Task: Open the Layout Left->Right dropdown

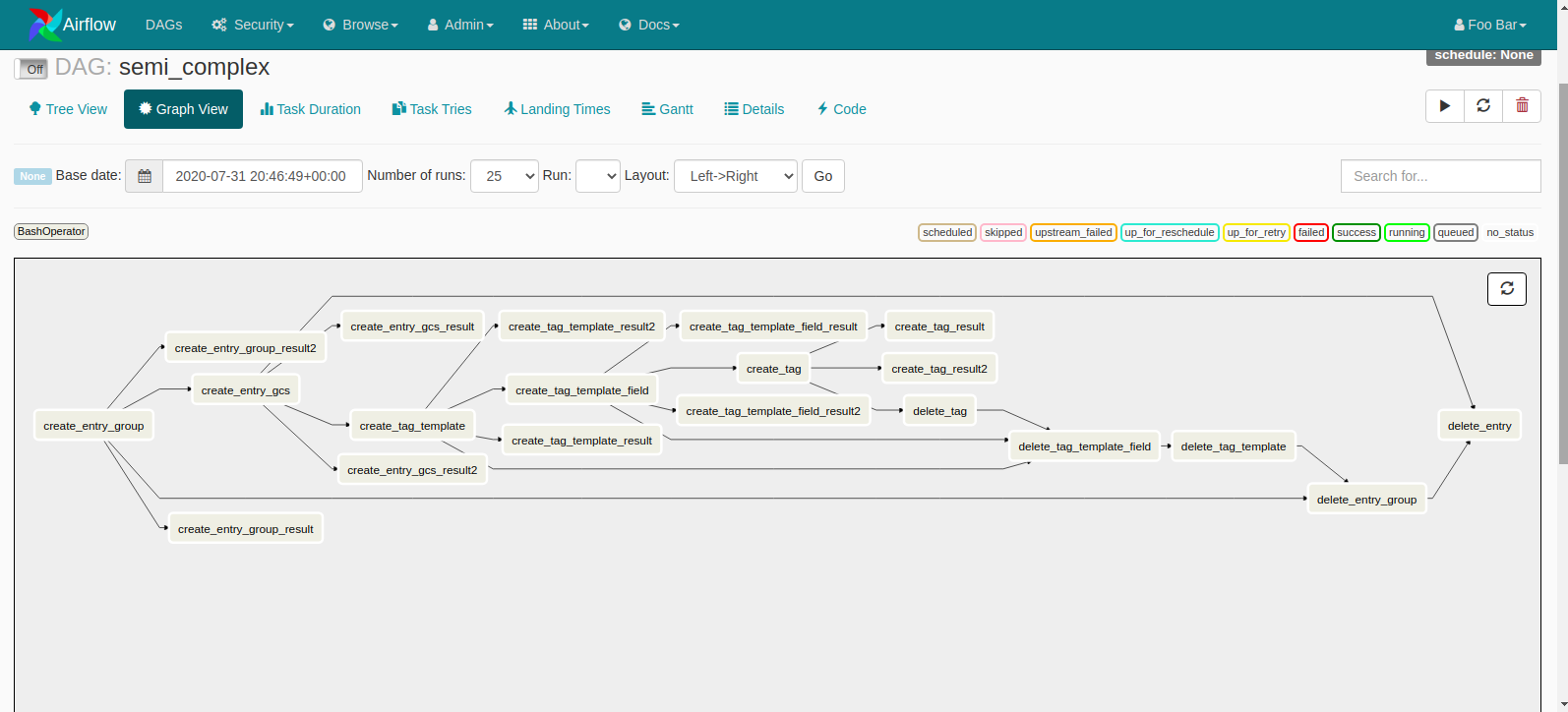Action: click(x=735, y=176)
